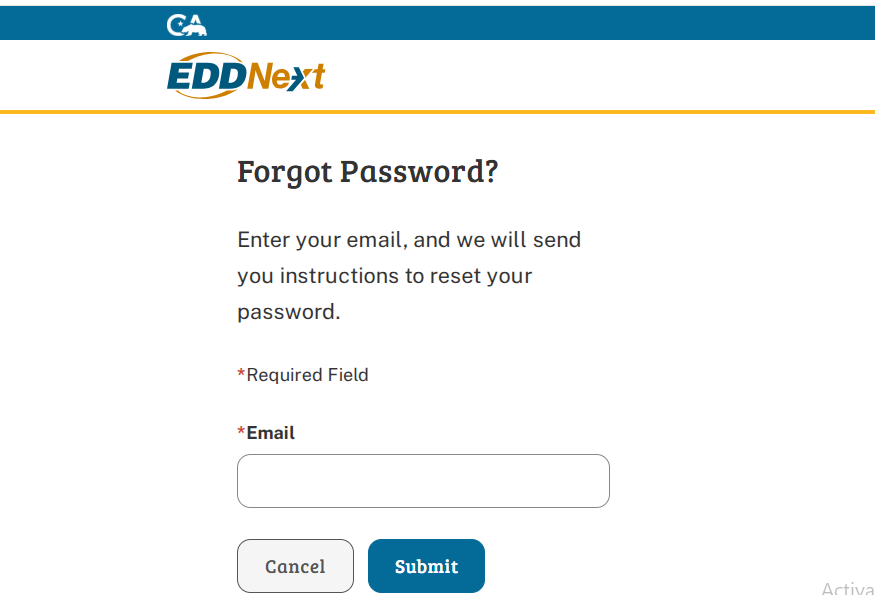Viewport: 875px width, 595px height.
Task: Select the Email field label
Action: coord(266,432)
